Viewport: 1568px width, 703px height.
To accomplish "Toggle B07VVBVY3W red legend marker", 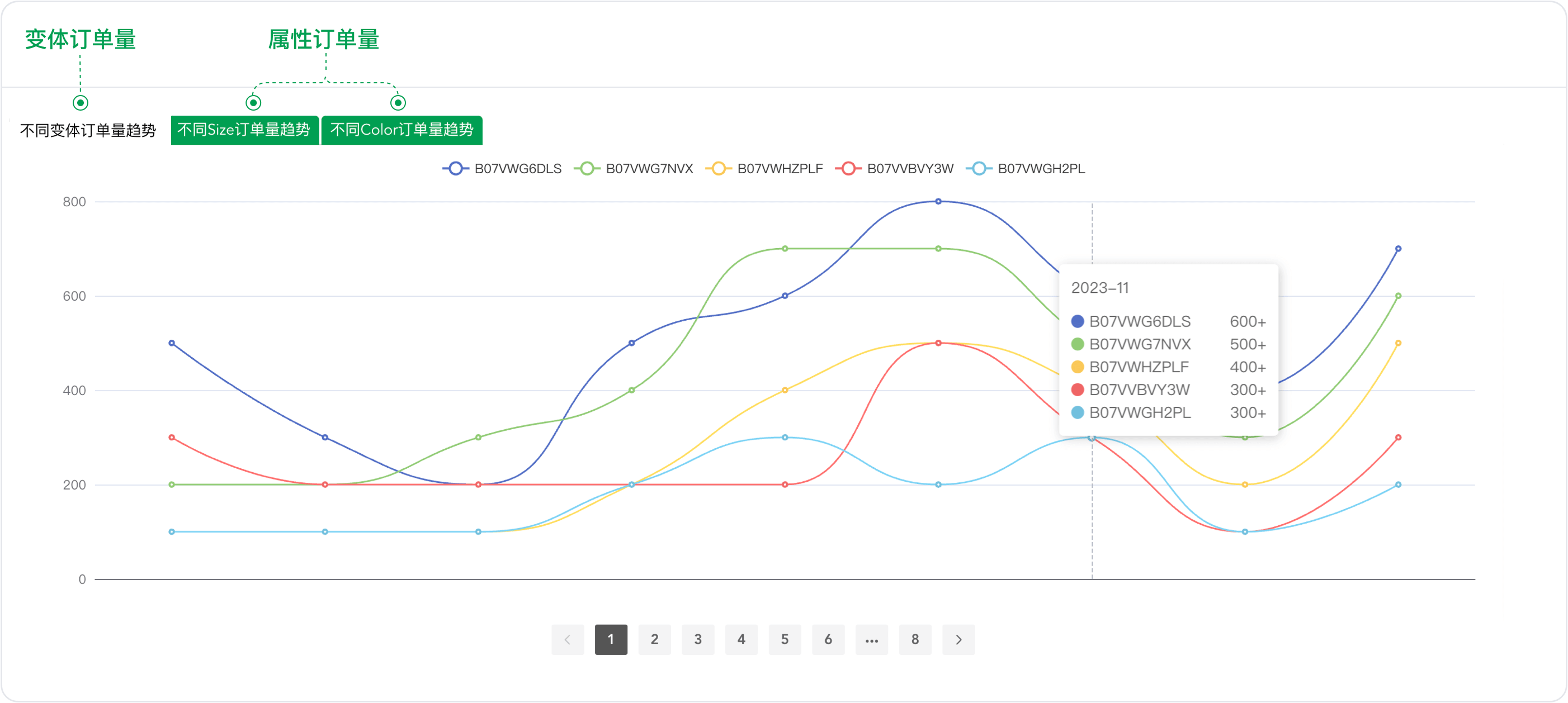I will [848, 168].
